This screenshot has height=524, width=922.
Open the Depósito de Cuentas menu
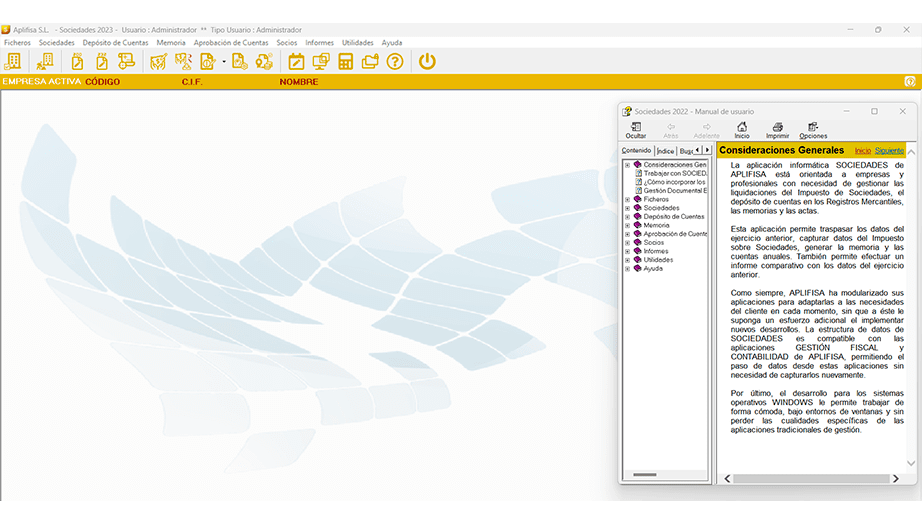pos(115,43)
